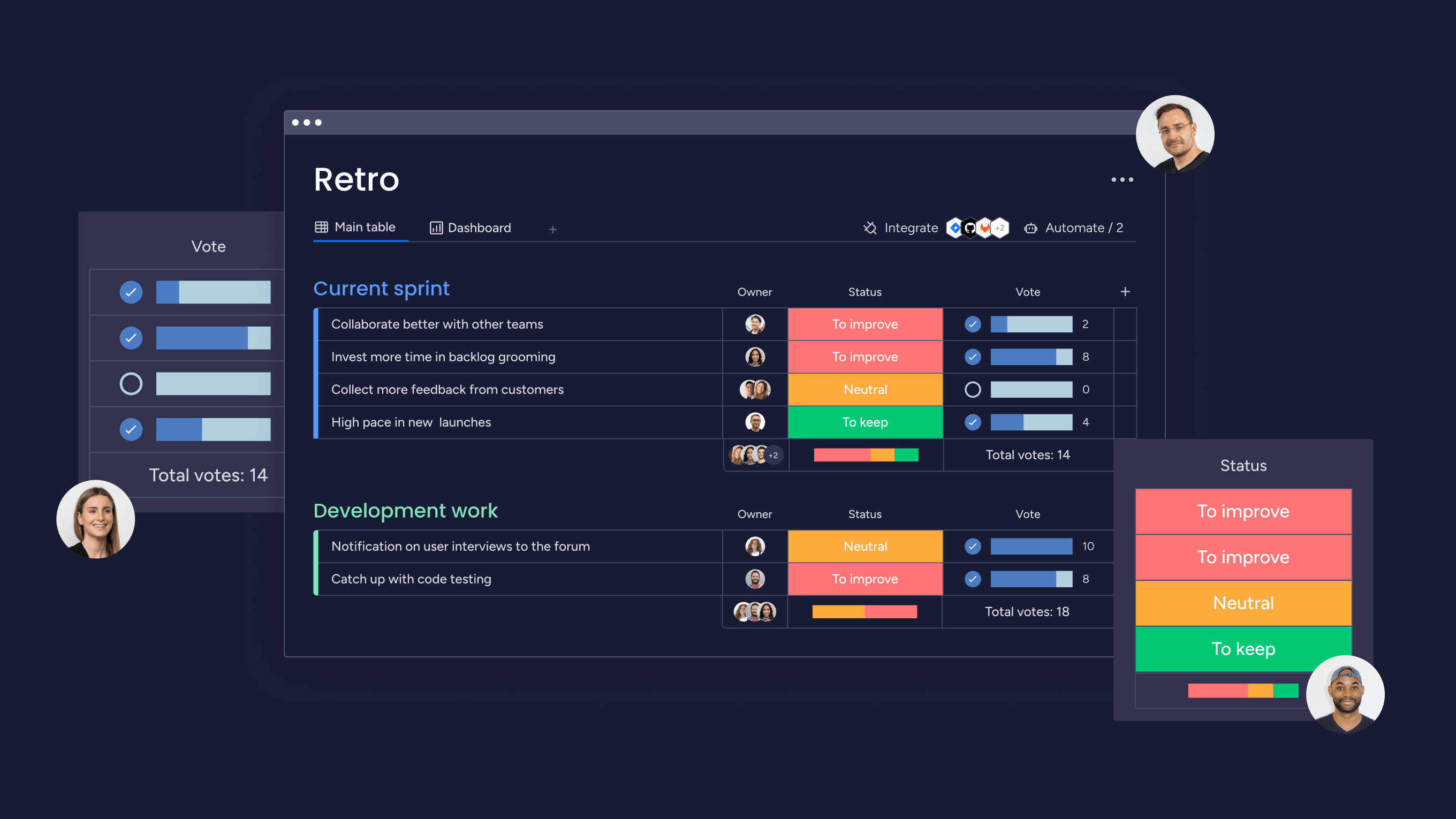Click the three-dot menu icon on Retro
Image resolution: width=1456 pixels, height=819 pixels.
tap(1122, 180)
